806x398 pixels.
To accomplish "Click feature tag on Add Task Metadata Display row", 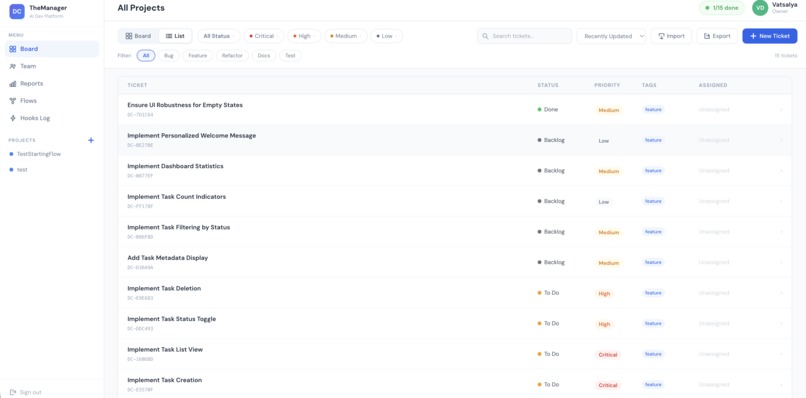I will (653, 262).
